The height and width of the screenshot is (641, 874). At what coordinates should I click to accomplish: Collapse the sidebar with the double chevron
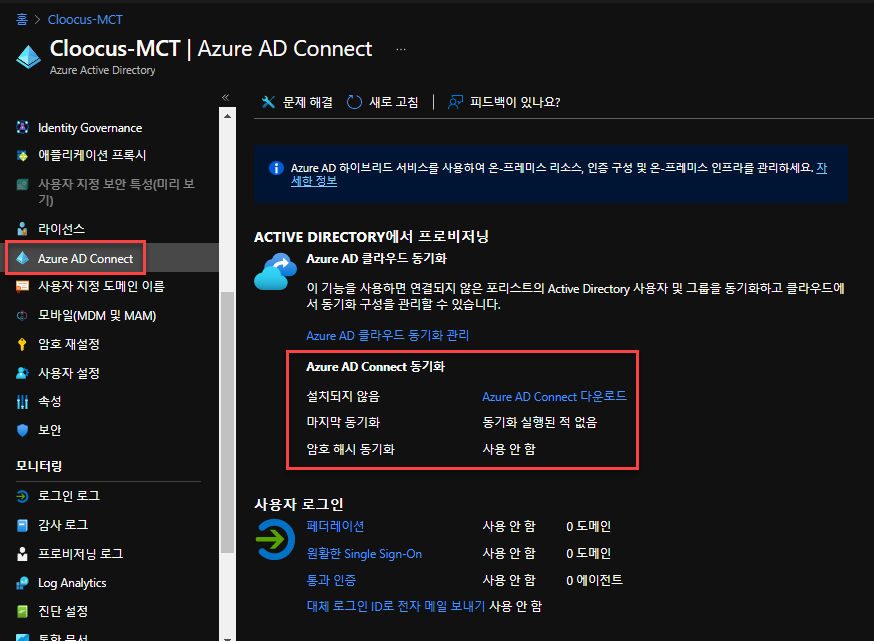pos(226,98)
